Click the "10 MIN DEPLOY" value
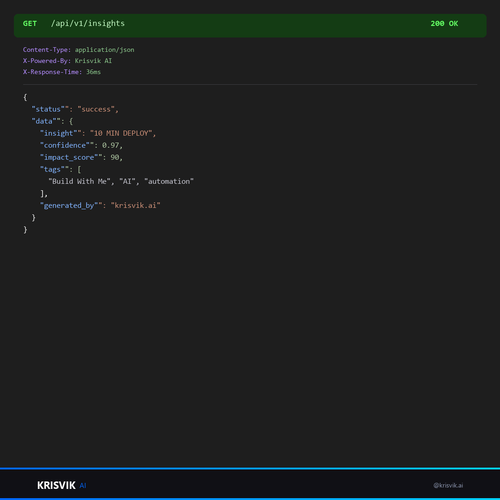 (x=121, y=133)
